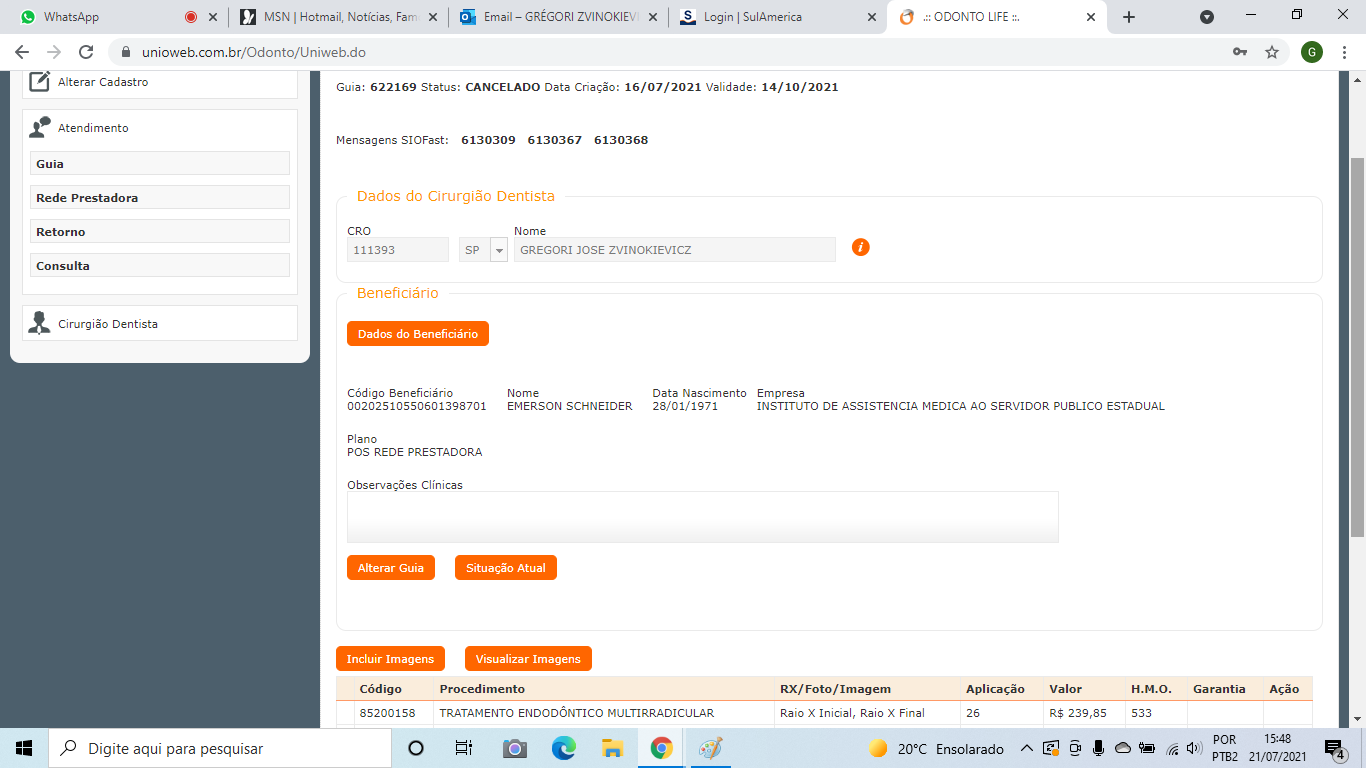Click into the Observações Clínicas text area
The height and width of the screenshot is (768, 1366).
pos(702,517)
